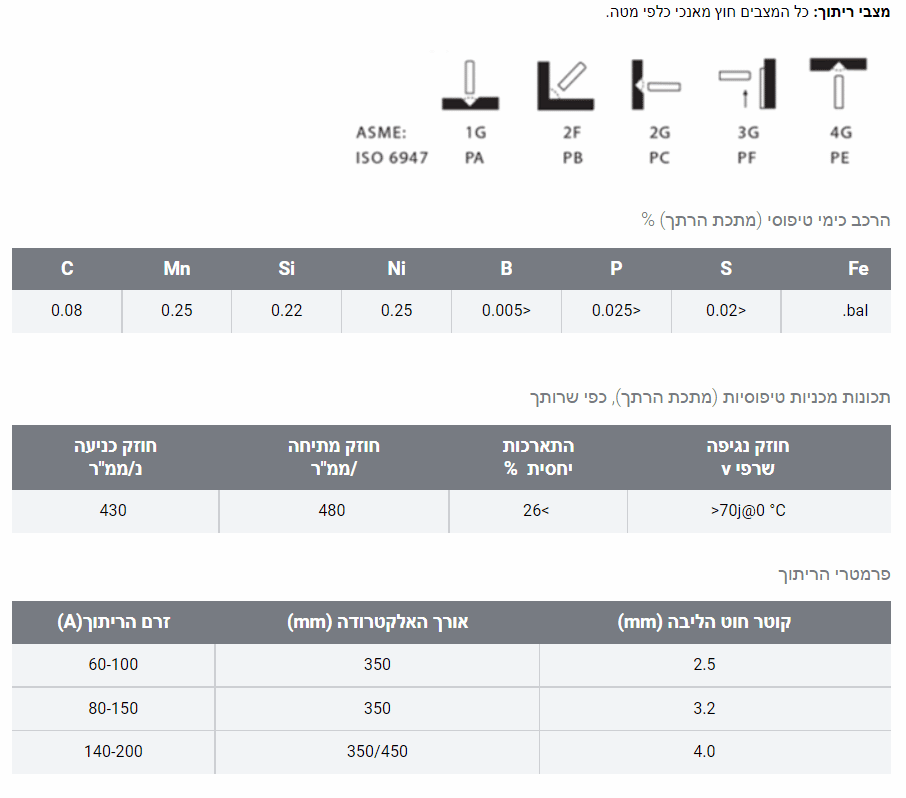This screenshot has width=906, height=798.
Task: Click the 480 tensile strength value
Action: (x=332, y=510)
